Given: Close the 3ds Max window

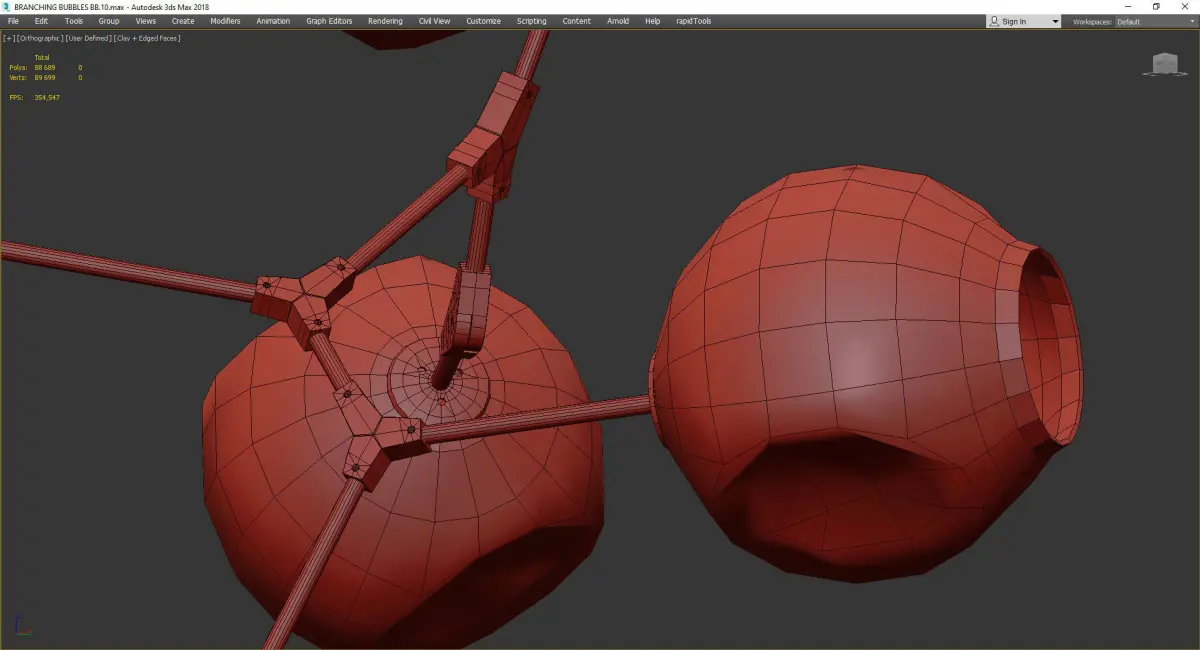Looking at the screenshot, I should [1184, 6].
